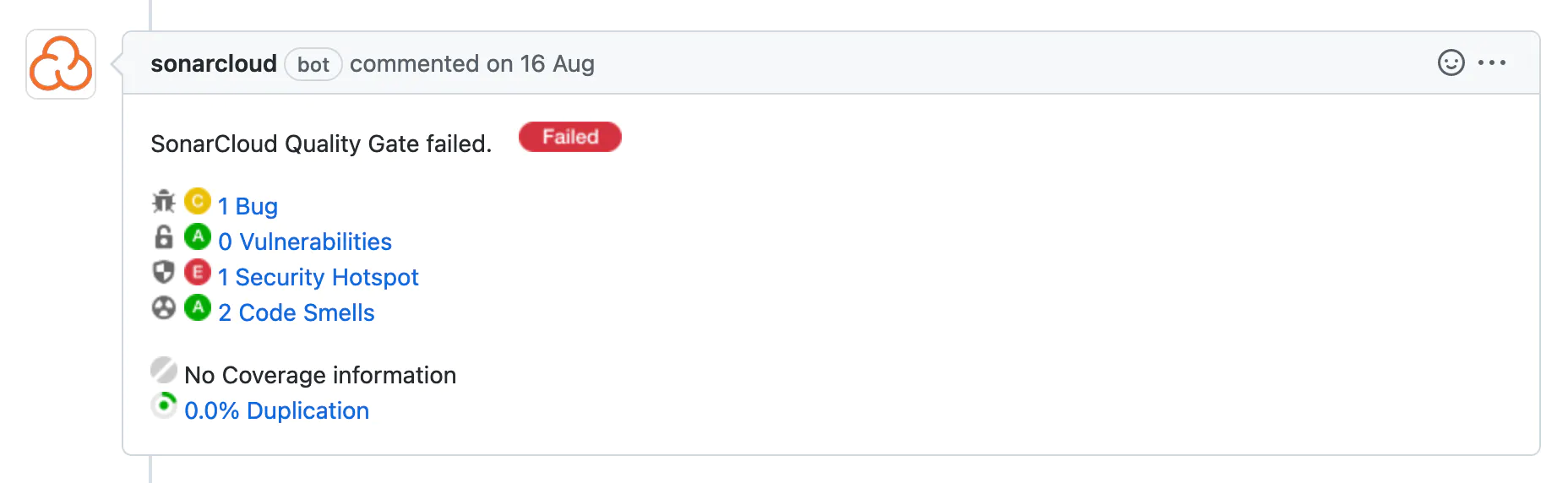
Task: Click the shield Security Hotspot icon
Action: (x=163, y=272)
